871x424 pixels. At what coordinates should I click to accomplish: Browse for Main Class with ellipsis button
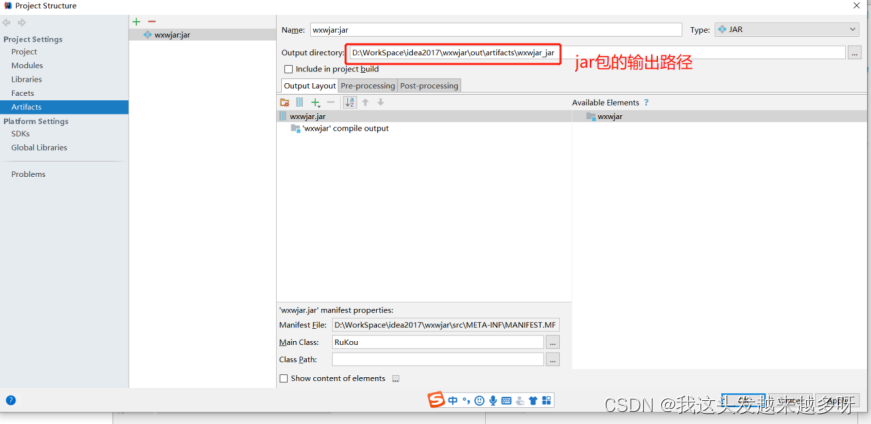click(x=553, y=342)
